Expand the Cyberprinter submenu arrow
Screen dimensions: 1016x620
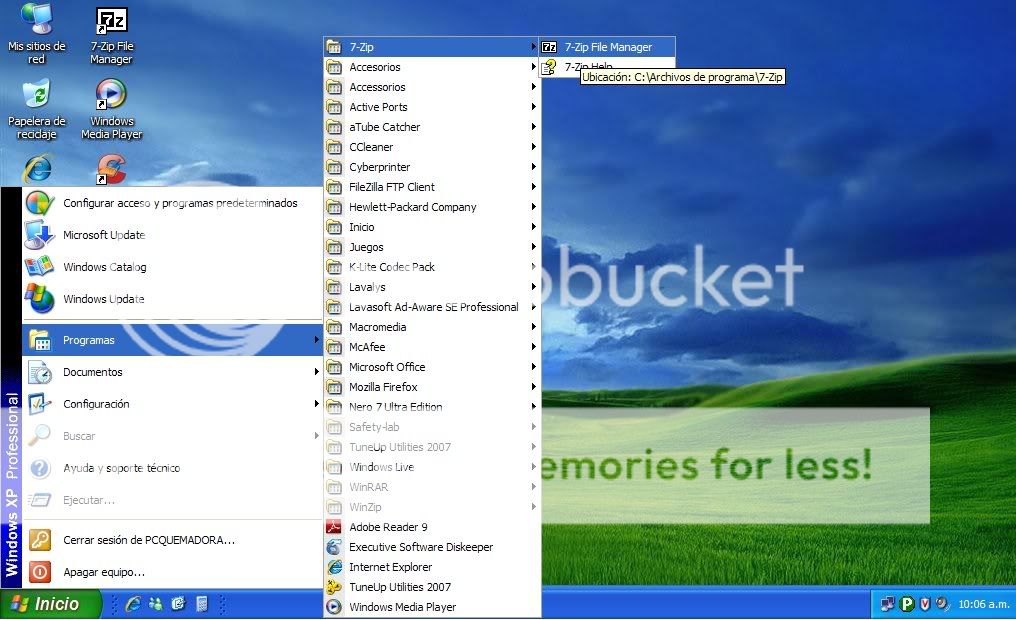(x=533, y=166)
